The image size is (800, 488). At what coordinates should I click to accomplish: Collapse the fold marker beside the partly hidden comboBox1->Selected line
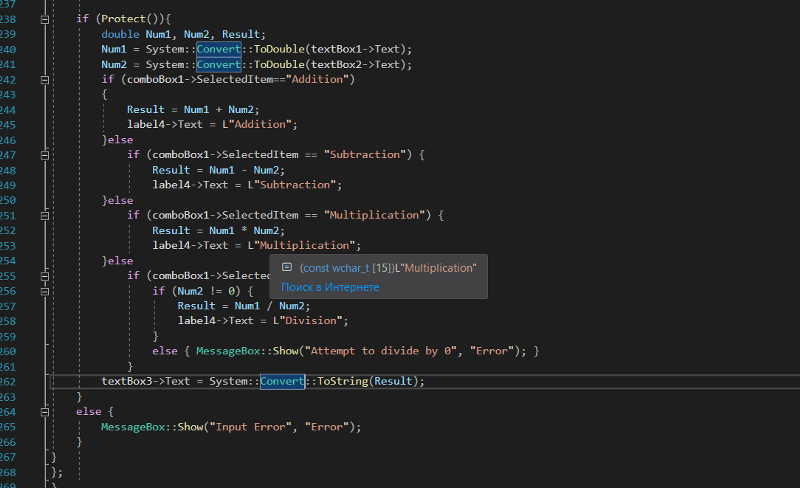[x=45, y=276]
